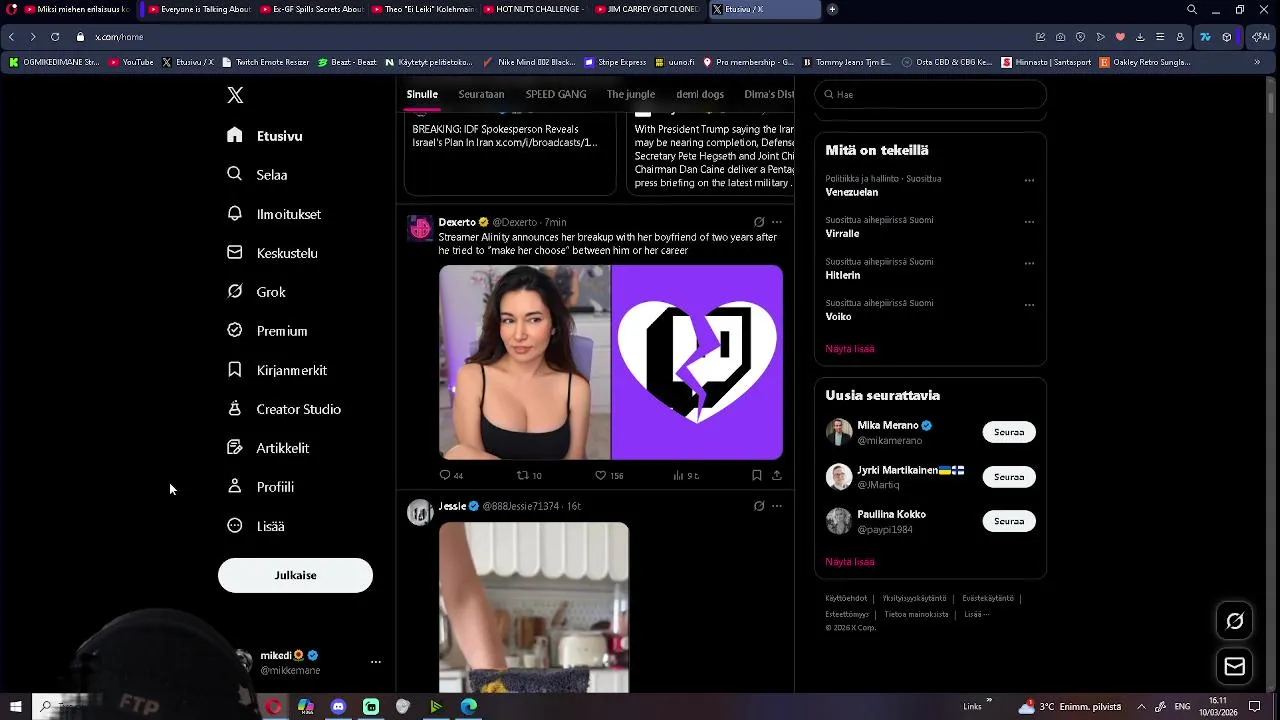Screen dimensions: 1280x720
Task: Open Alinity photo in Dexerto post
Action: click(x=524, y=362)
